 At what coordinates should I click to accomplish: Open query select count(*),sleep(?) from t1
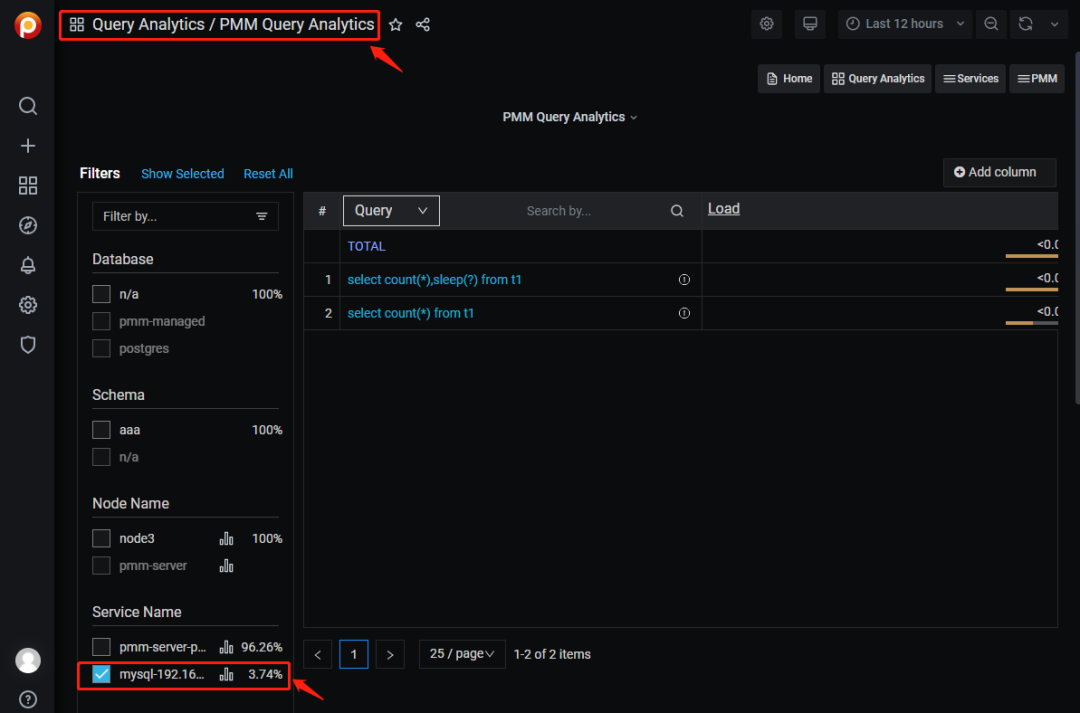tap(434, 280)
